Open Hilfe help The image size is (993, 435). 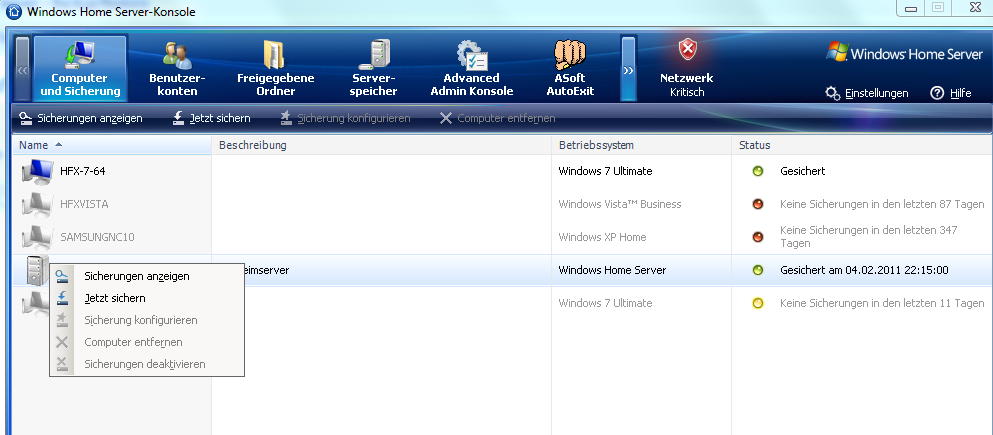(951, 94)
